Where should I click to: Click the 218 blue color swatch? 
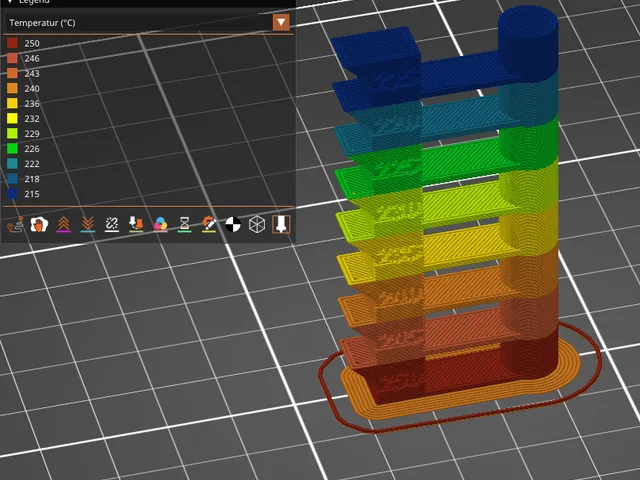click(12, 179)
